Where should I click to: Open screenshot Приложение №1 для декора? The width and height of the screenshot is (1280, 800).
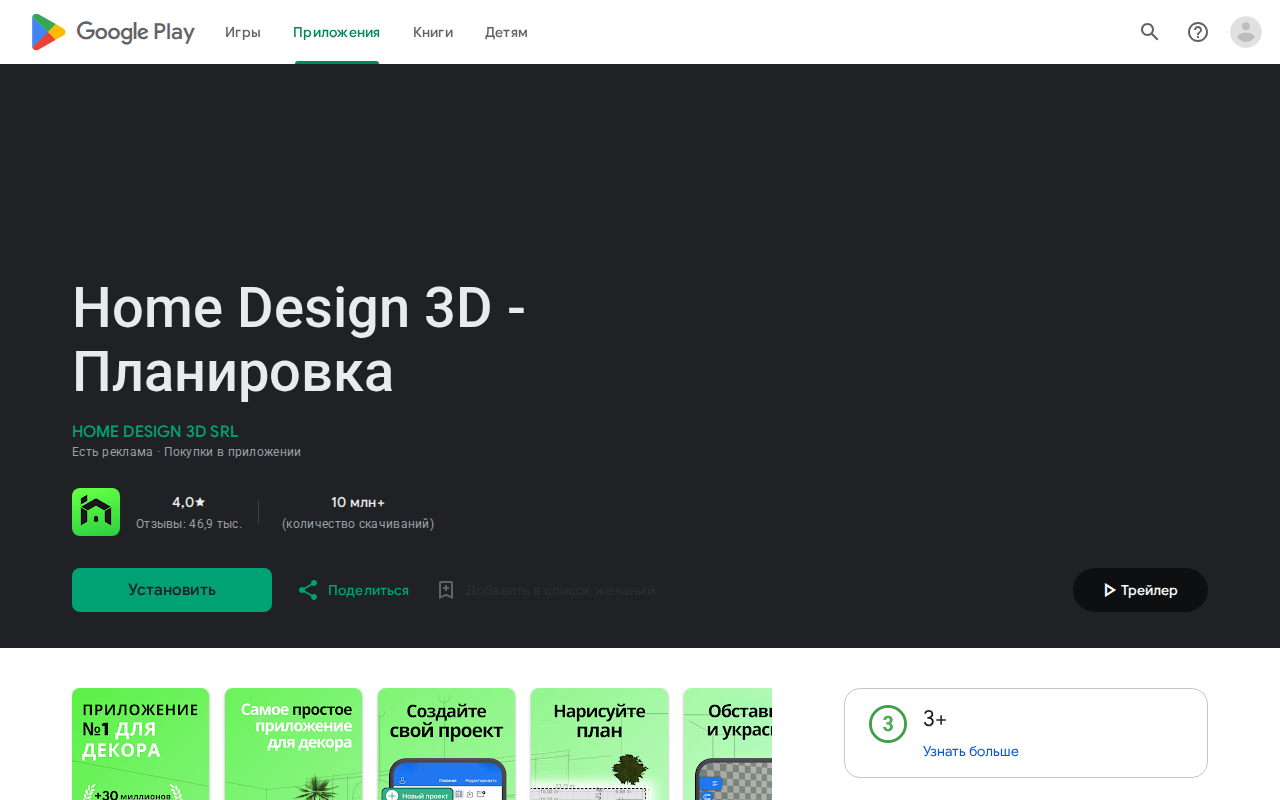(141, 744)
